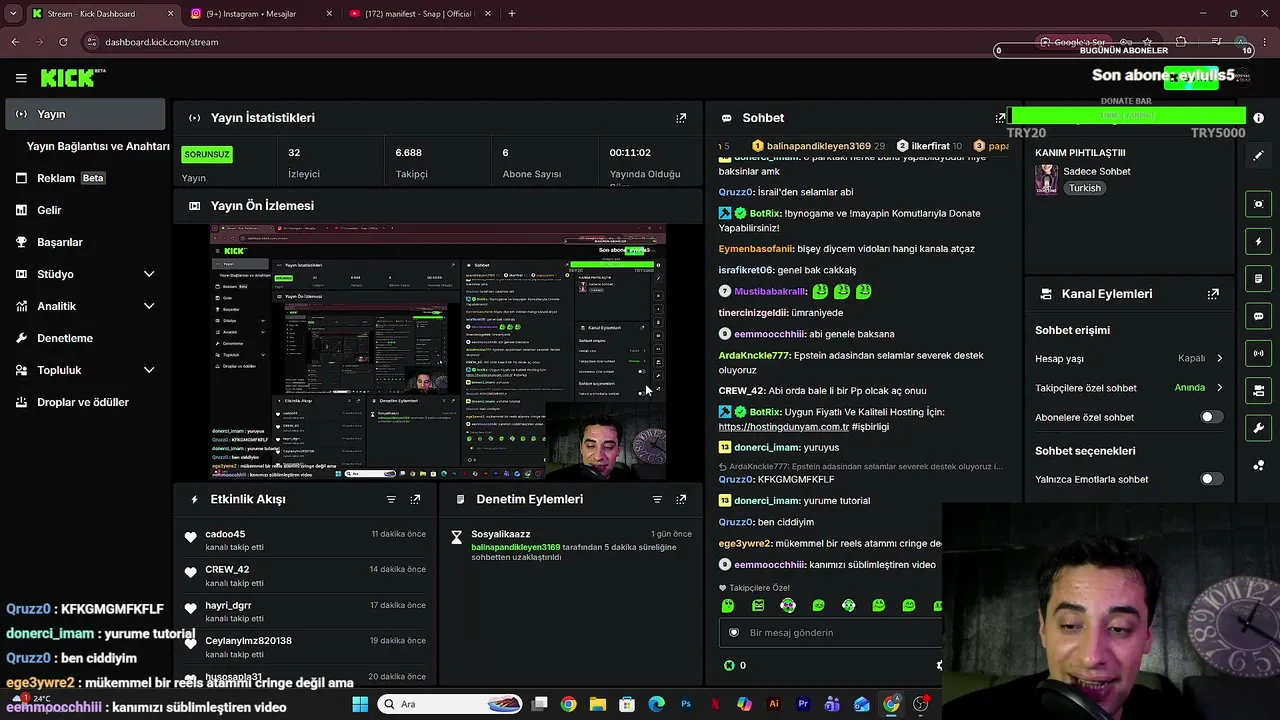The height and width of the screenshot is (720, 1280).
Task: Open Premiere Pro from the taskbar
Action: (x=803, y=704)
